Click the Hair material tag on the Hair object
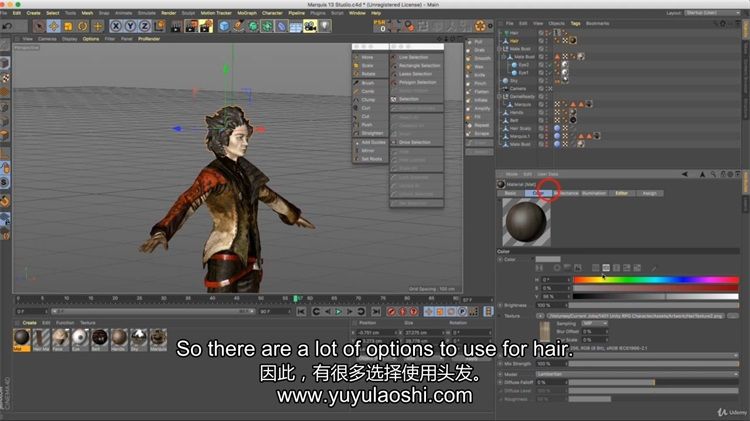The width and height of the screenshot is (750, 421). tap(573, 41)
